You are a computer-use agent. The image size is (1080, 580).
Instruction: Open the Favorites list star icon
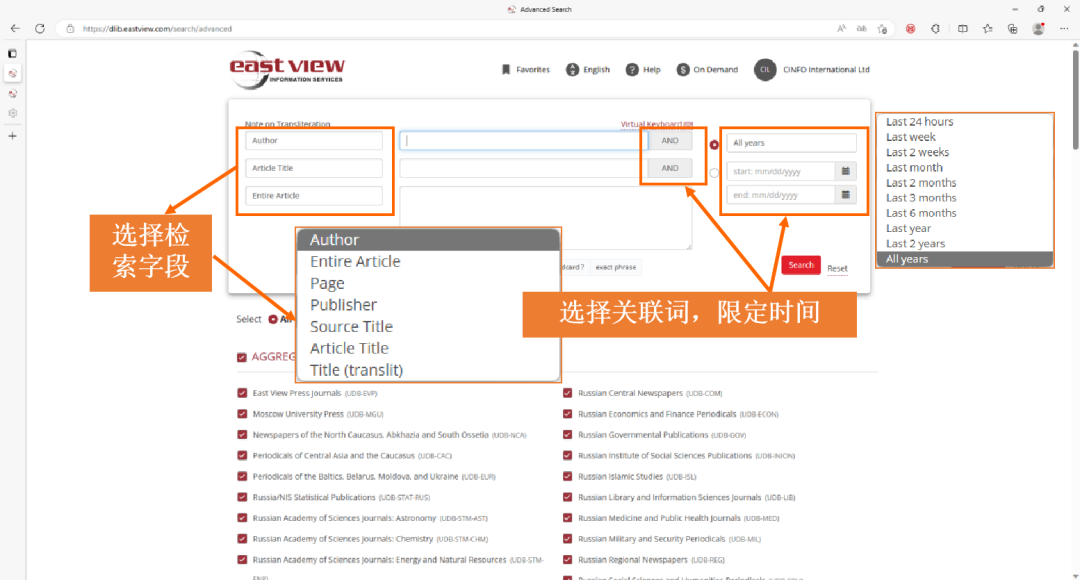[x=988, y=29]
